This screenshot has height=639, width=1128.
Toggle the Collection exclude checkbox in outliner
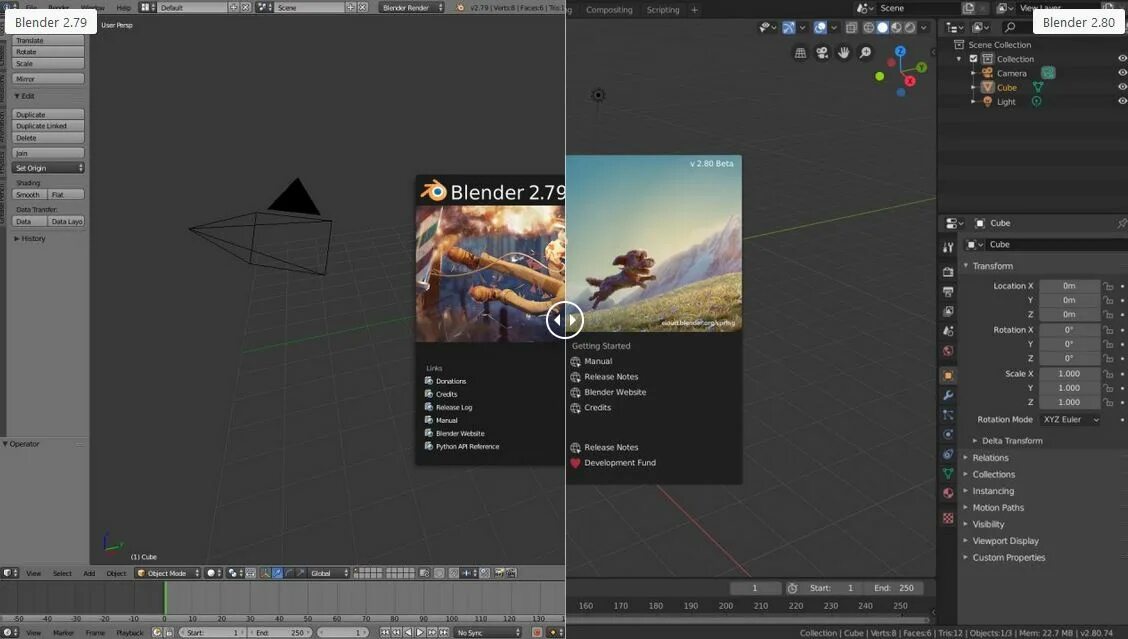pos(973,59)
